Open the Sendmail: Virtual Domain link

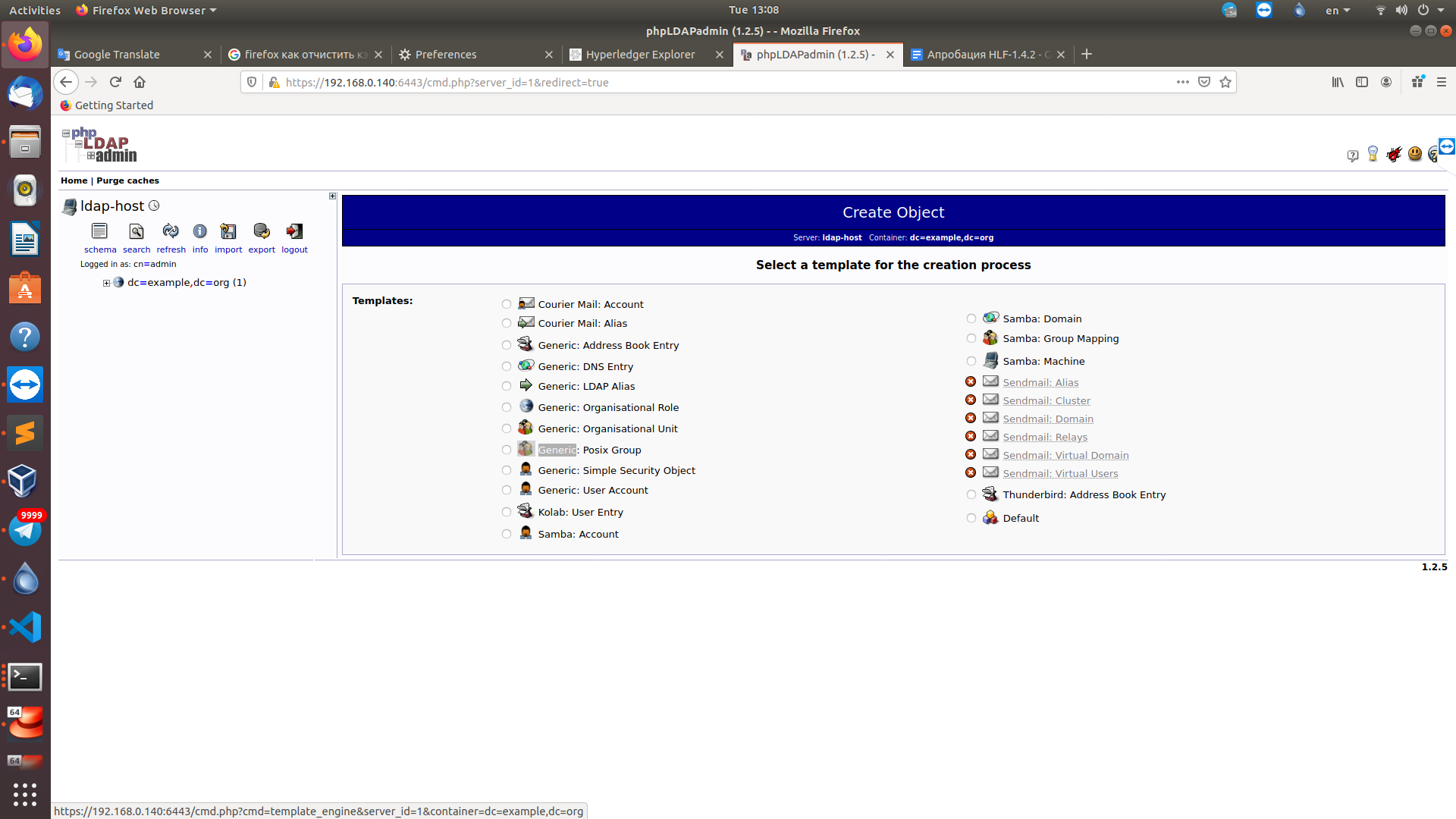tap(1065, 456)
